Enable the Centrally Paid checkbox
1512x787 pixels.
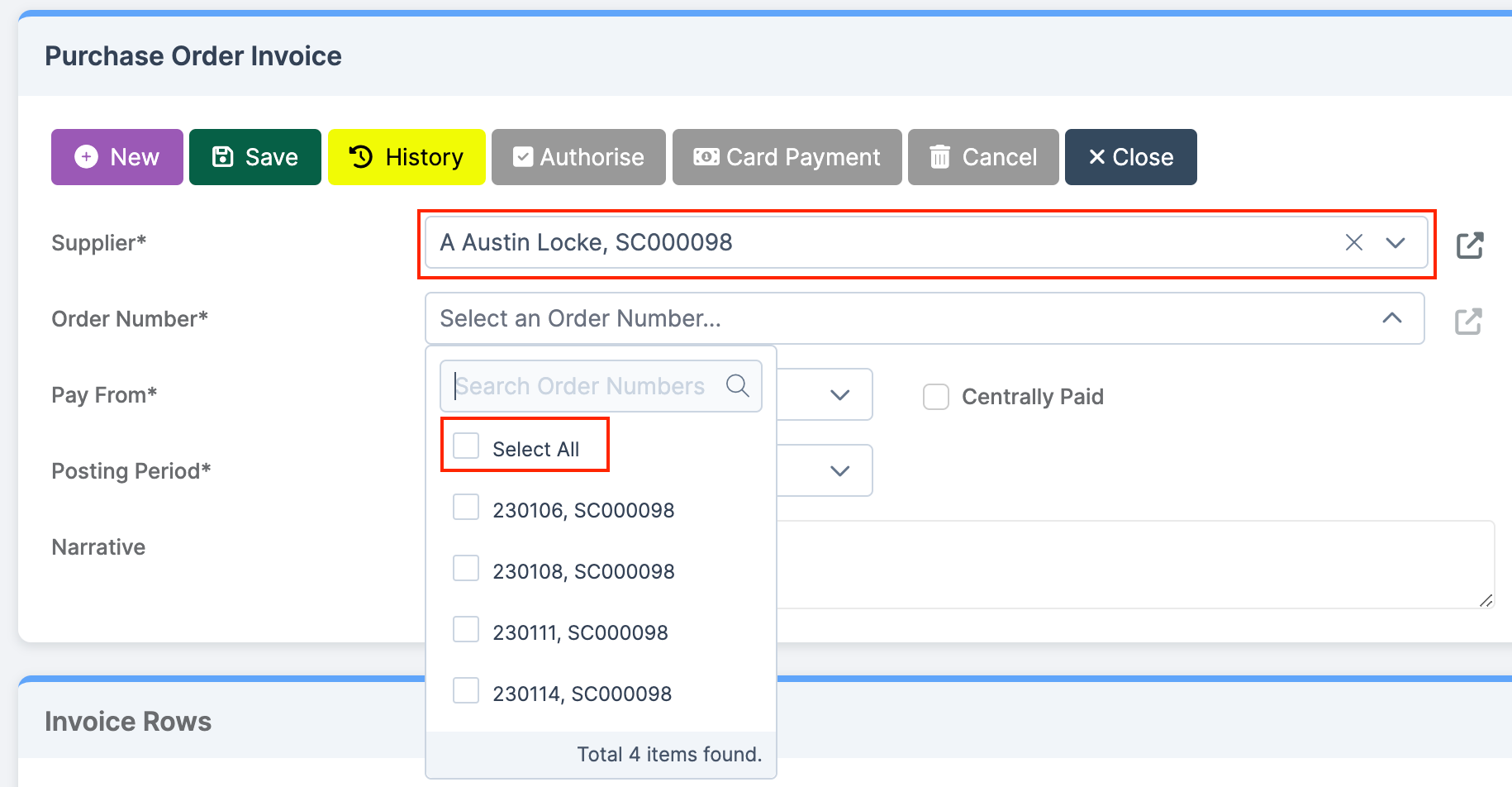click(x=935, y=396)
